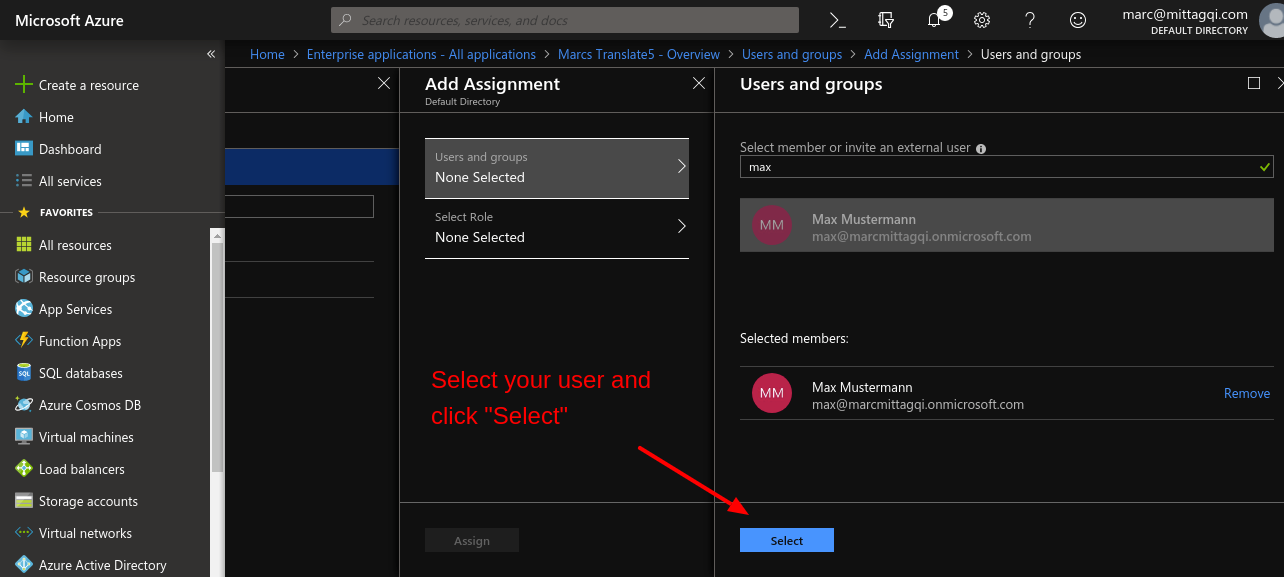Click the Resource groups cube icon
Screen dimensions: 1284x577
coord(24,277)
